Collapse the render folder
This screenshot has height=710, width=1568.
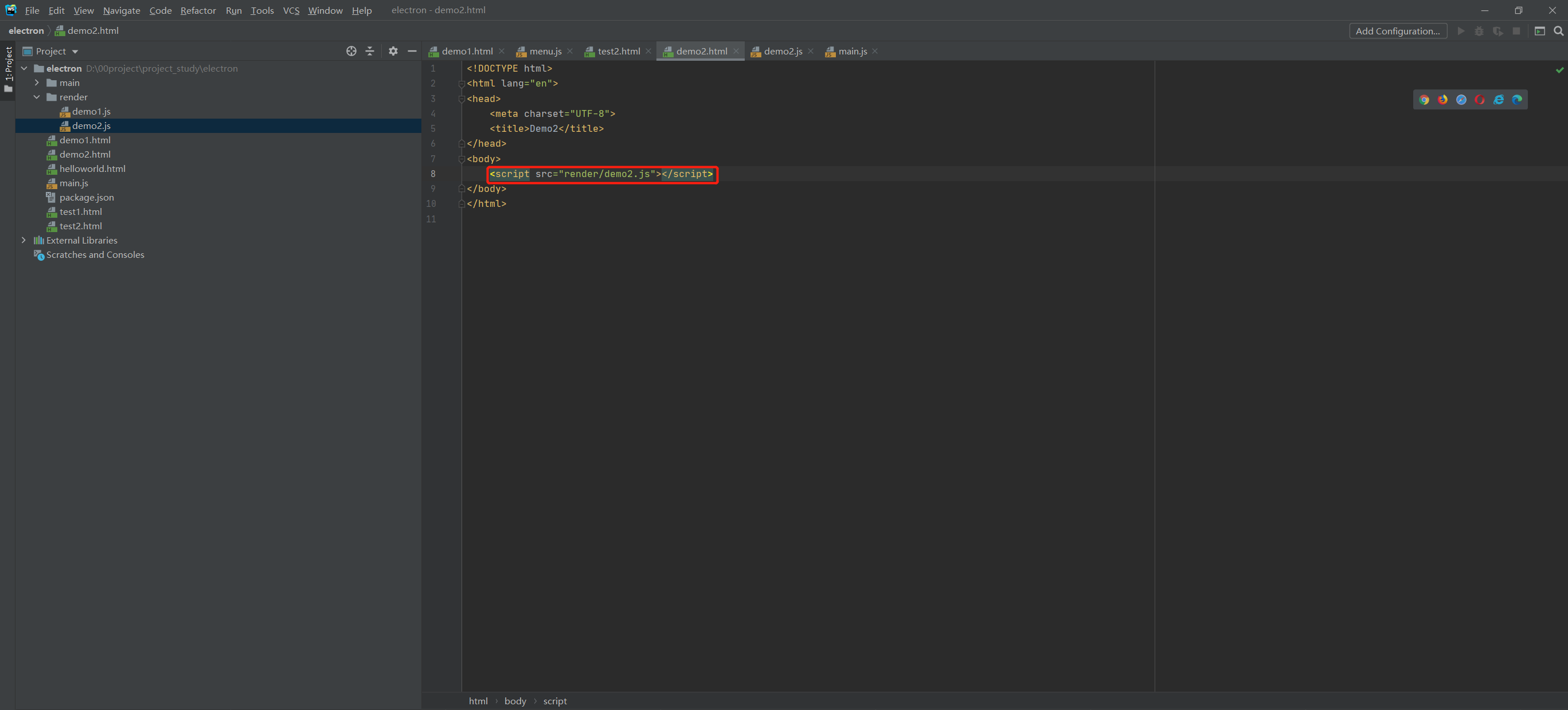pos(37,97)
